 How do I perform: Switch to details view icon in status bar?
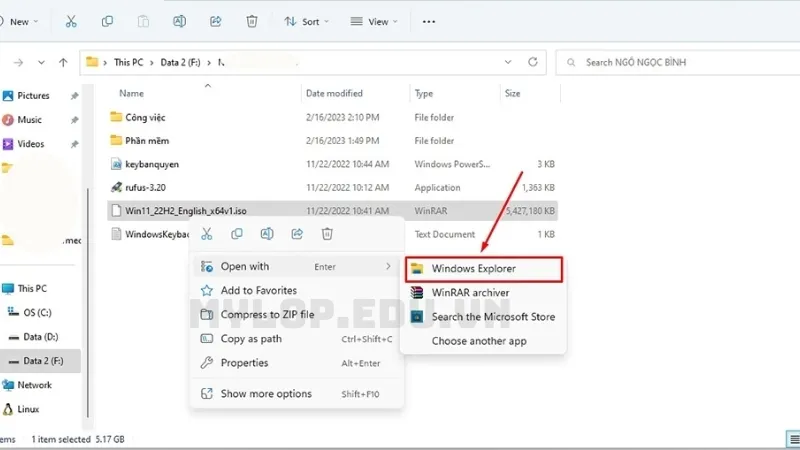coord(793,439)
